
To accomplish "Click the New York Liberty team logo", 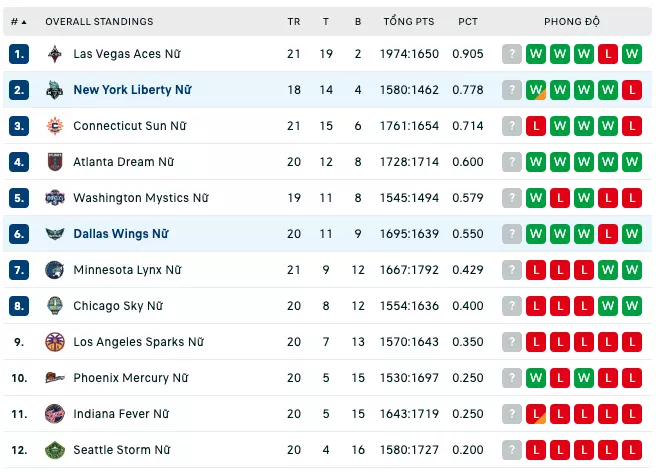I will (55, 90).
